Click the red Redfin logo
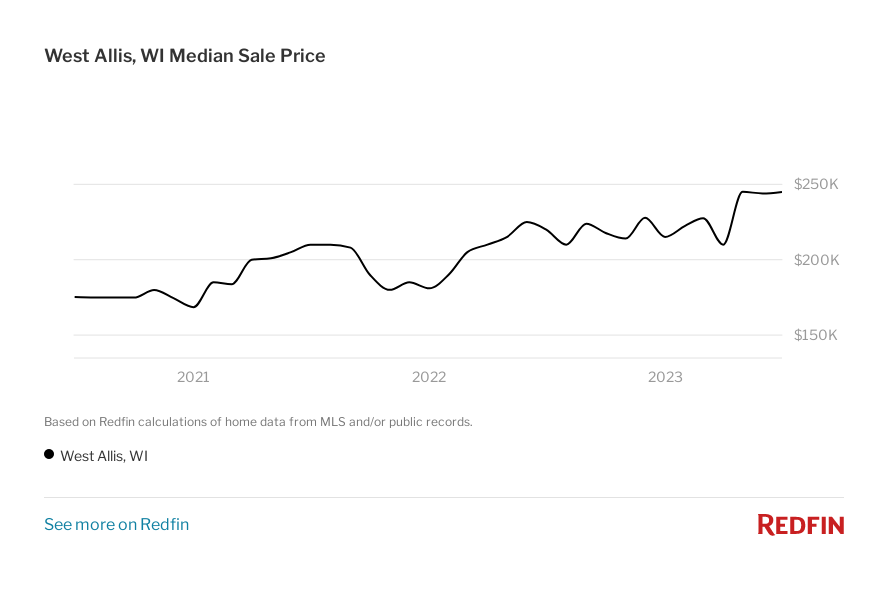The width and height of the screenshot is (888, 596). 800,525
